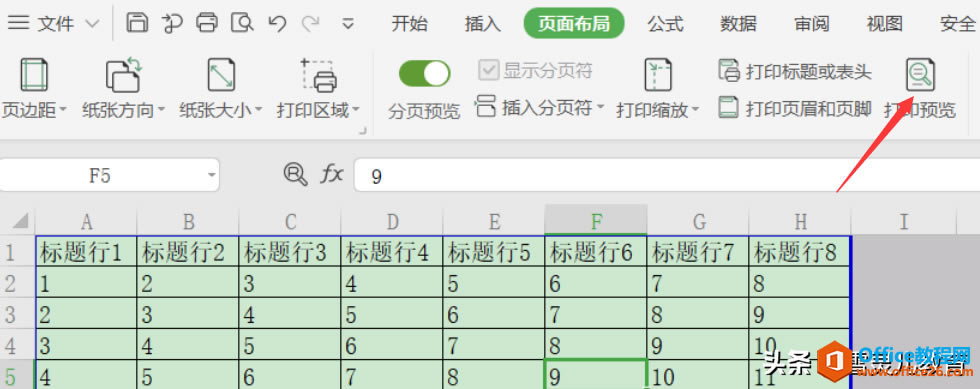Open the 数据 tab
This screenshot has width=980, height=389.
tap(738, 24)
